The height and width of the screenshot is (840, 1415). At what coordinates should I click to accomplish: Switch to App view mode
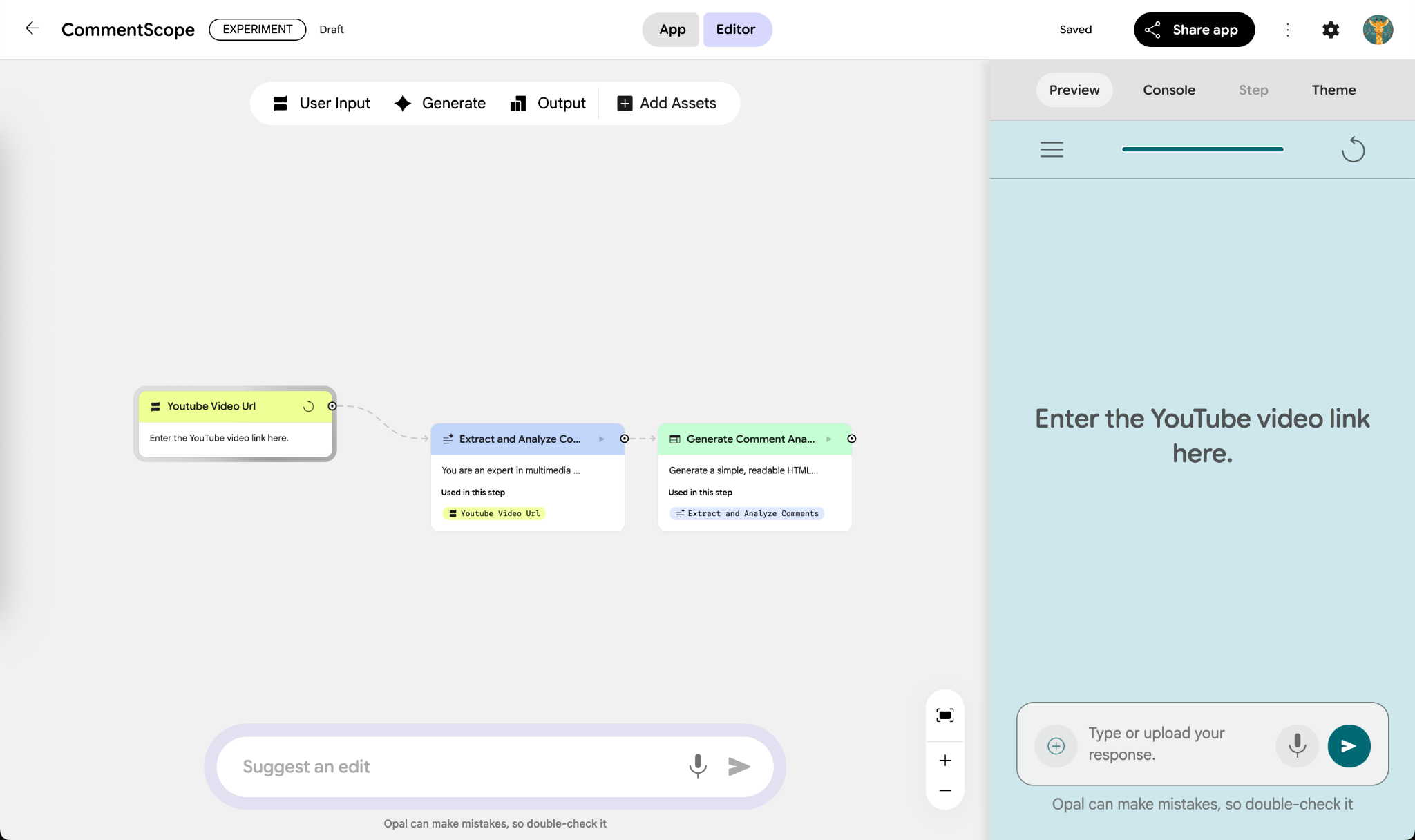click(672, 30)
